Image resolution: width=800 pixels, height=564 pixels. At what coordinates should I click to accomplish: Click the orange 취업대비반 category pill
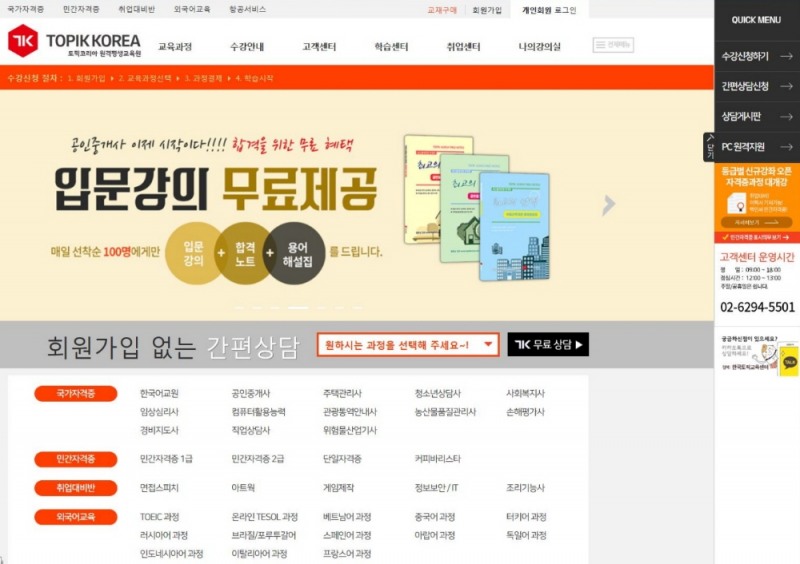[x=76, y=488]
